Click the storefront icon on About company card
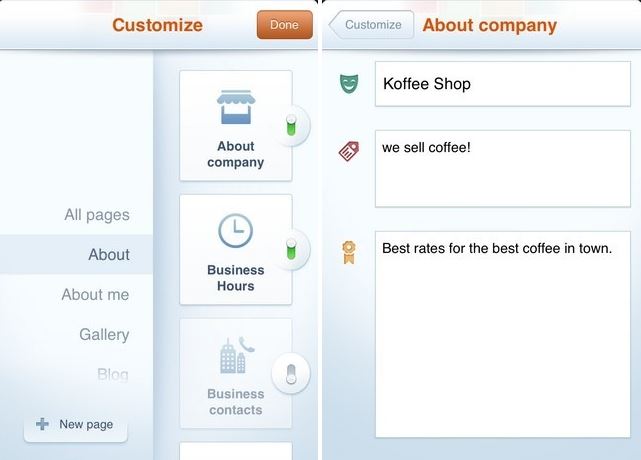This screenshot has width=641, height=460. [236, 107]
